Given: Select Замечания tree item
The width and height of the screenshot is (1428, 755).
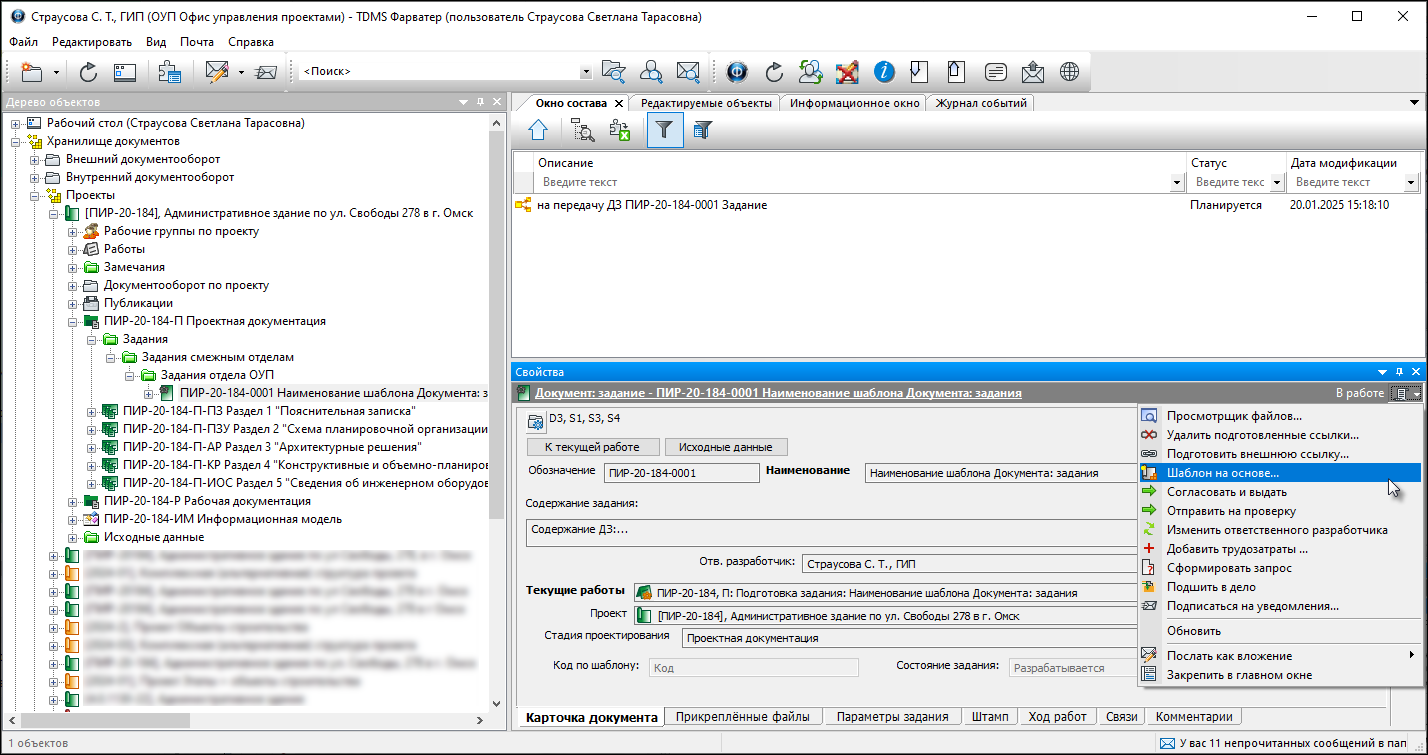Looking at the screenshot, I should pyautogui.click(x=134, y=267).
